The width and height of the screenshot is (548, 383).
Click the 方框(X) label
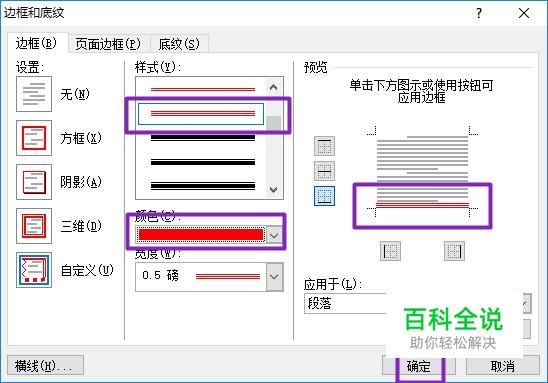pos(81,138)
